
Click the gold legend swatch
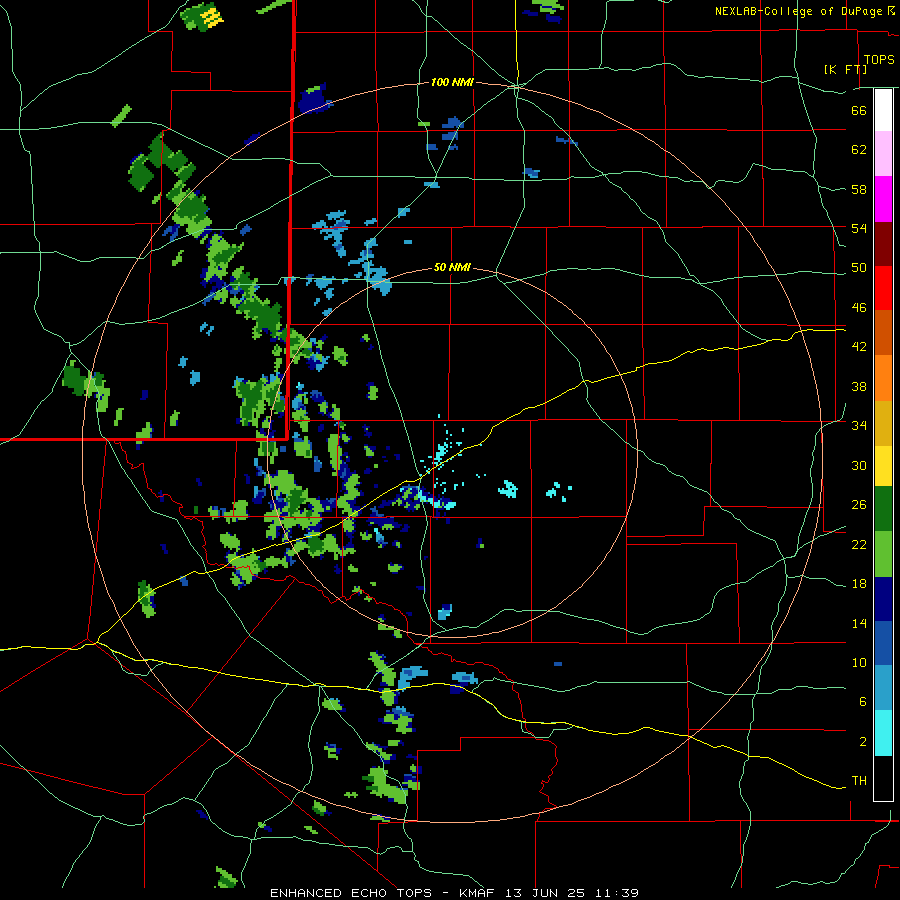pos(883,423)
